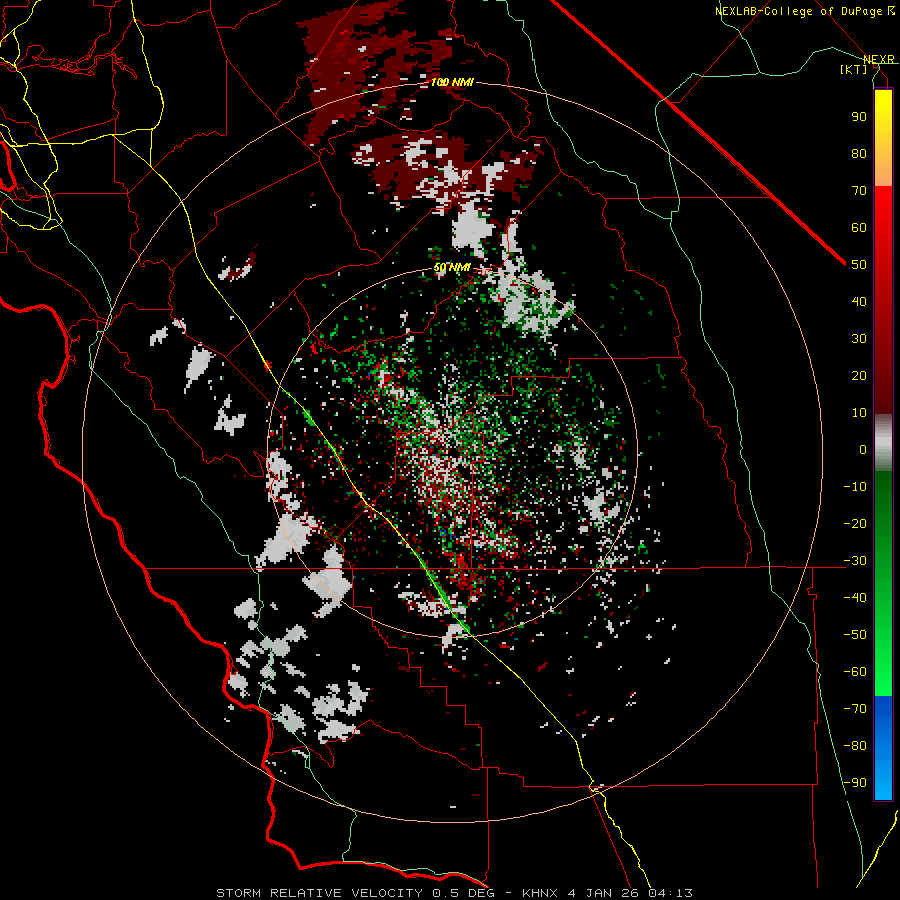Viewport: 900px width, 900px height.
Task: Click the [KT] units label
Action: tap(854, 69)
